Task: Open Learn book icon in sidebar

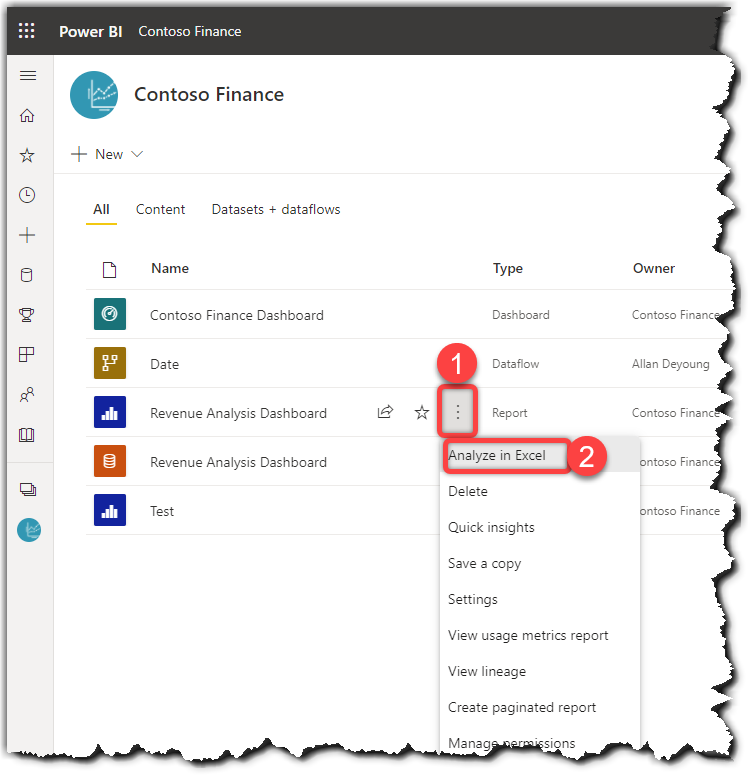Action: 27,435
